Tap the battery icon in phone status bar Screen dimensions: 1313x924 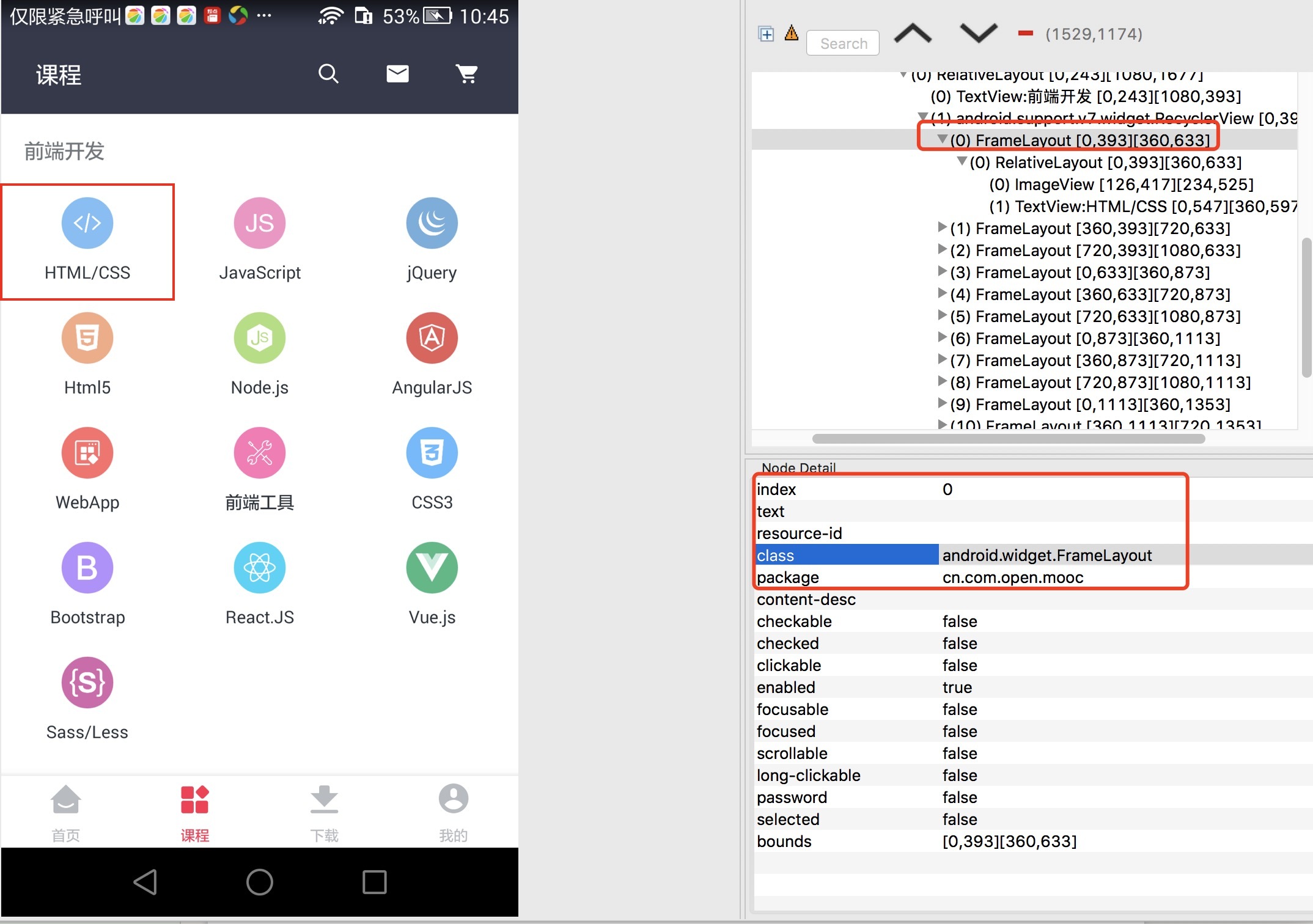coord(438,16)
